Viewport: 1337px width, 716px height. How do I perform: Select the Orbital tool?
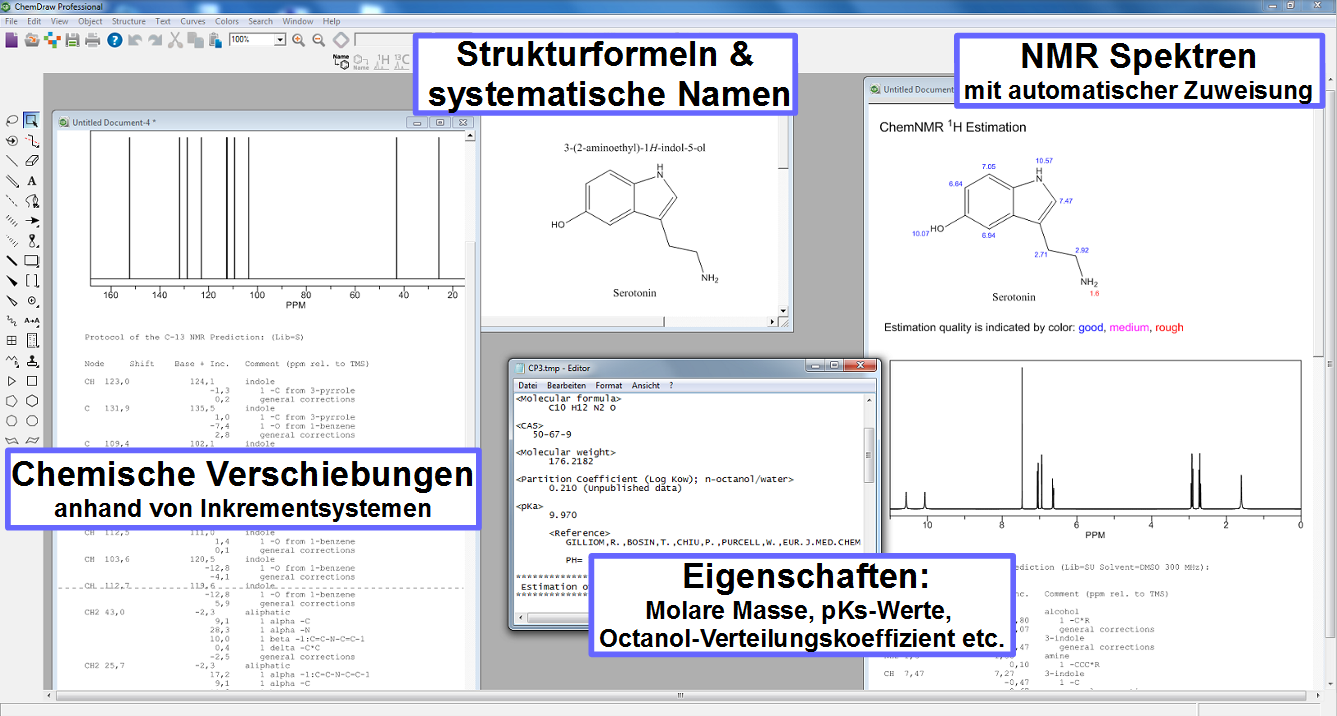[32, 241]
